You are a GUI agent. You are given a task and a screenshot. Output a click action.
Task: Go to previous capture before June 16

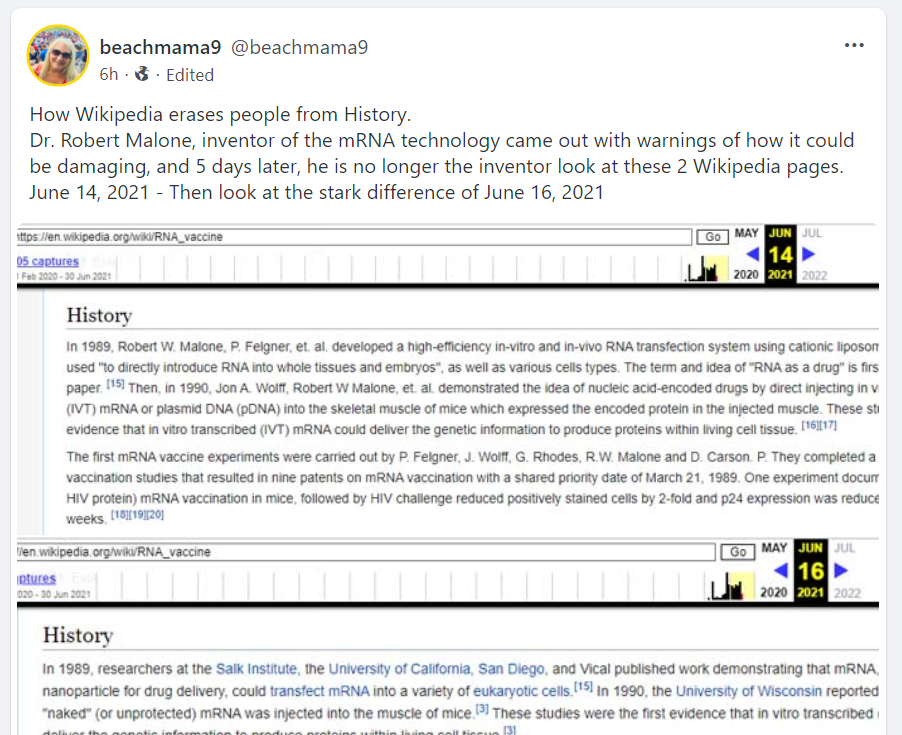[x=781, y=570]
